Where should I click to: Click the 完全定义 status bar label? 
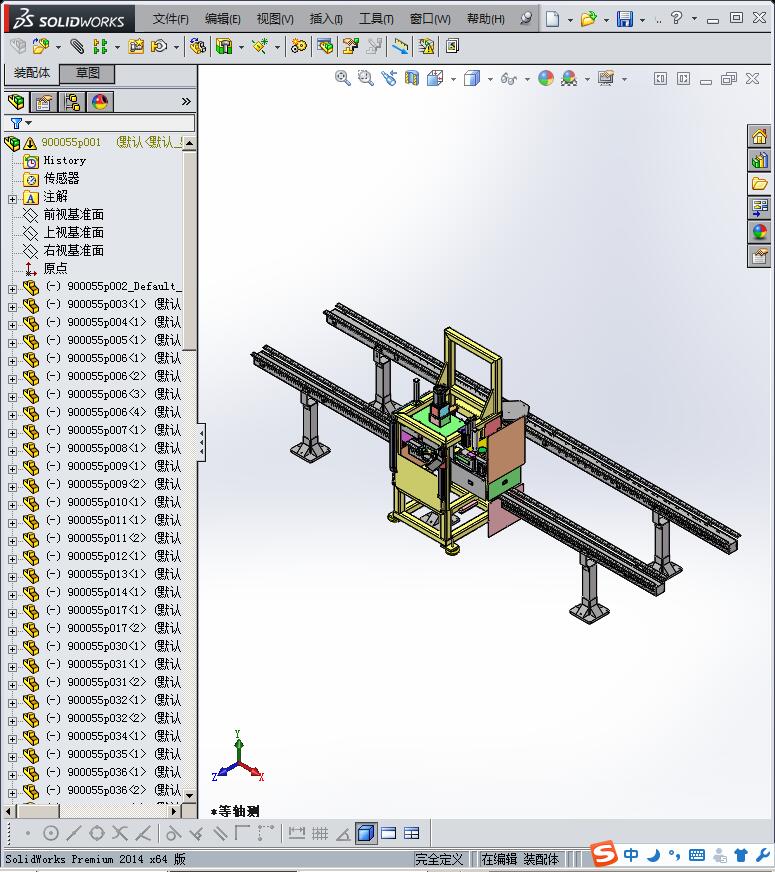coord(439,859)
